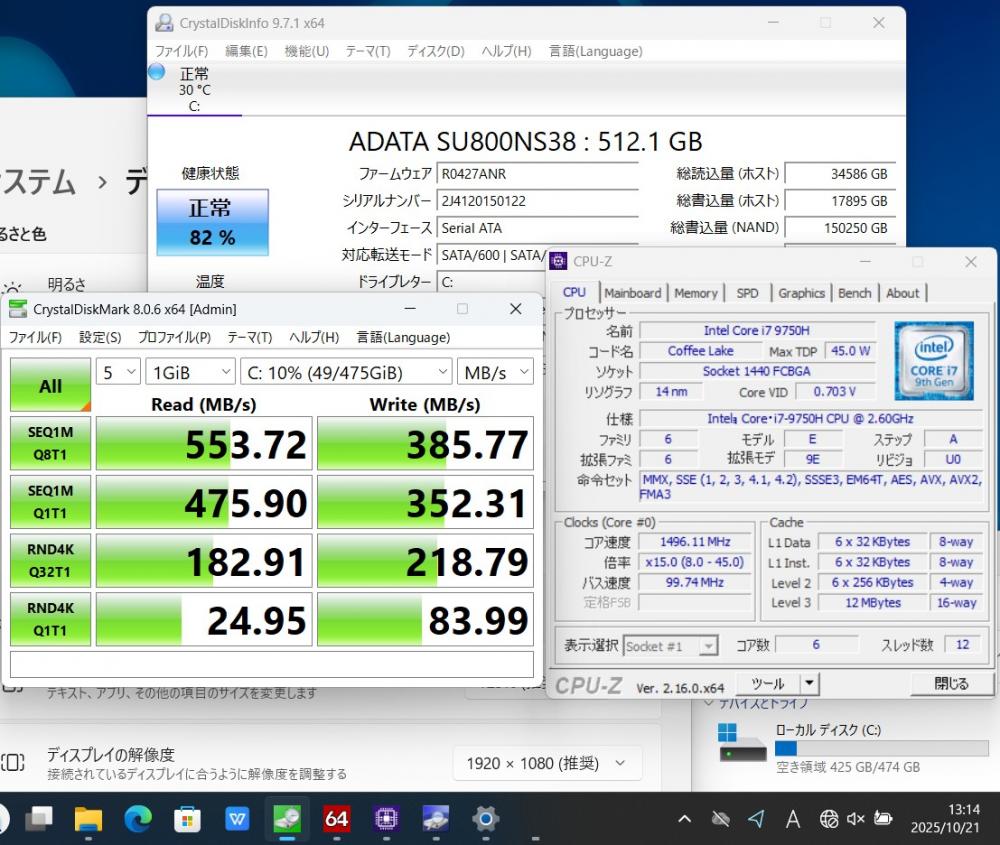Launch Microsoft Edge from the taskbar
1000x845 pixels.
click(138, 819)
